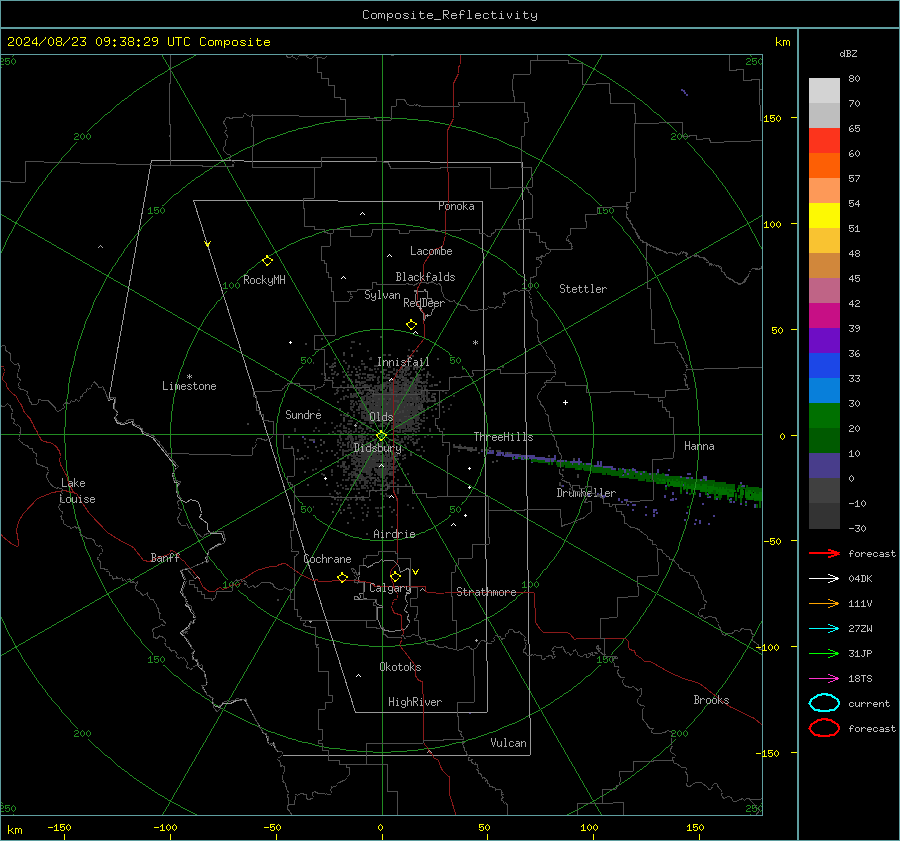The width and height of the screenshot is (900, 841).
Task: Click the yellow diamond marker near Cochrane
Action: click(x=342, y=577)
